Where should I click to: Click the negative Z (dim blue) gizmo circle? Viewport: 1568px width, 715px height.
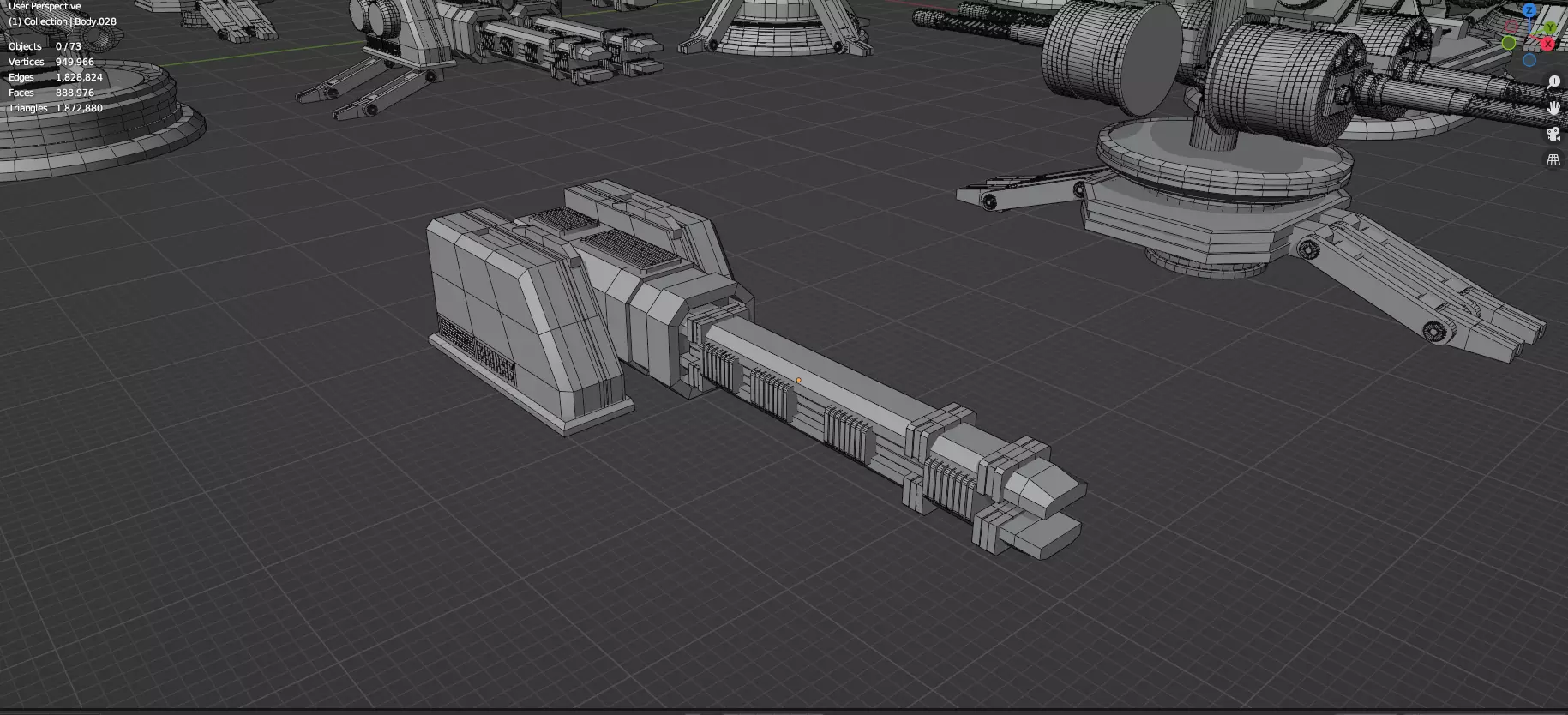coord(1529,60)
